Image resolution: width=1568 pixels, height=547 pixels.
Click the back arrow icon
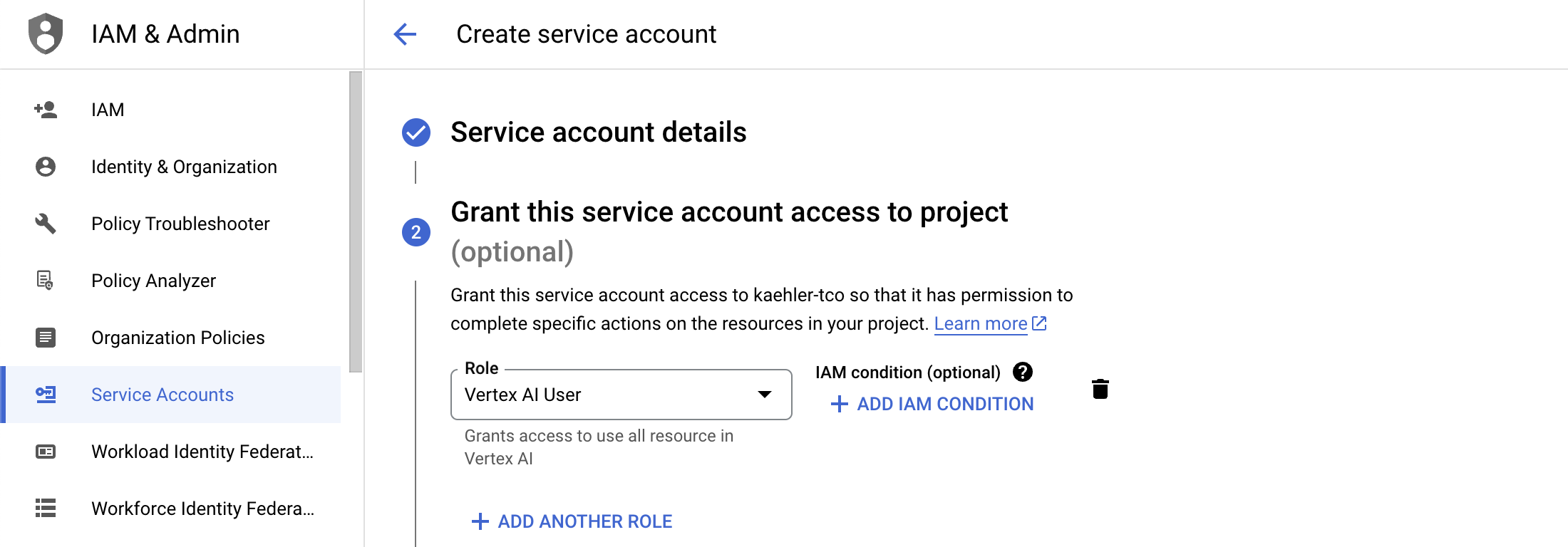(x=405, y=33)
